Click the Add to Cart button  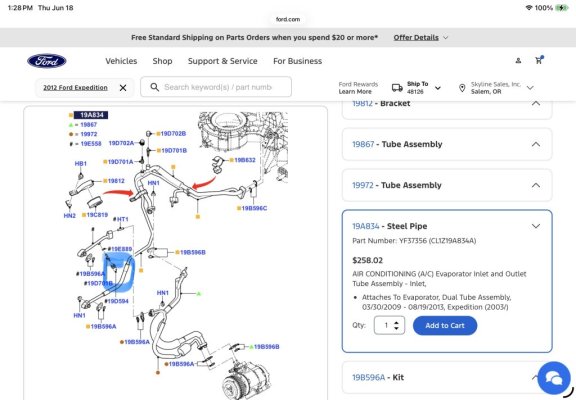point(445,325)
